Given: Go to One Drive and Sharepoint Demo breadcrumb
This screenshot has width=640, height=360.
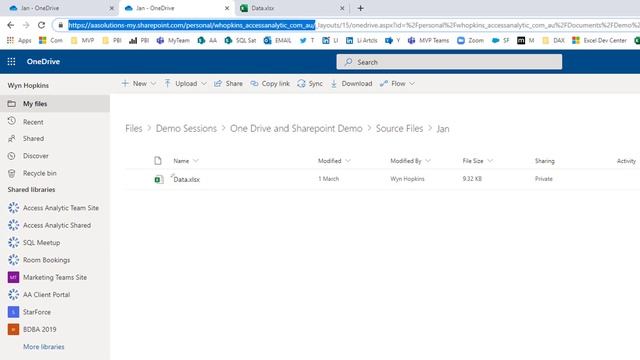Looking at the screenshot, I should click(x=296, y=129).
